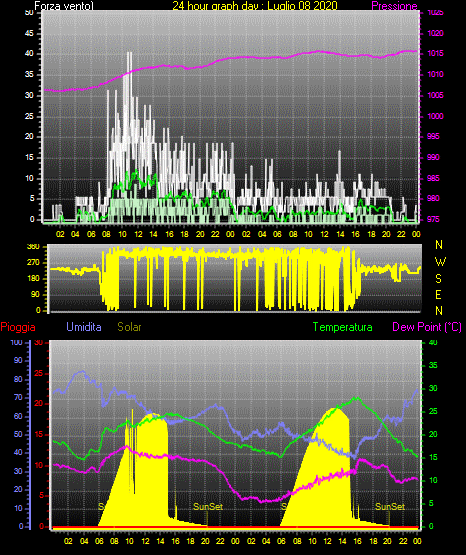Click the 'S' compass direction label
This screenshot has width=466, height=555.
(x=438, y=279)
